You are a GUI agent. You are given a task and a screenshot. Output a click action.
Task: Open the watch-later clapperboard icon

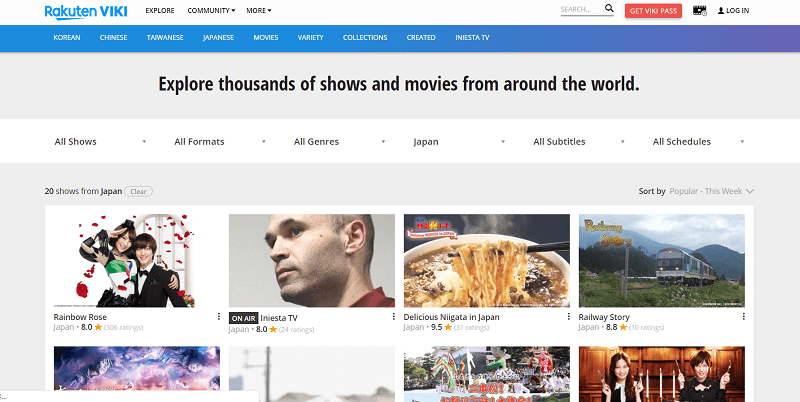click(x=699, y=10)
